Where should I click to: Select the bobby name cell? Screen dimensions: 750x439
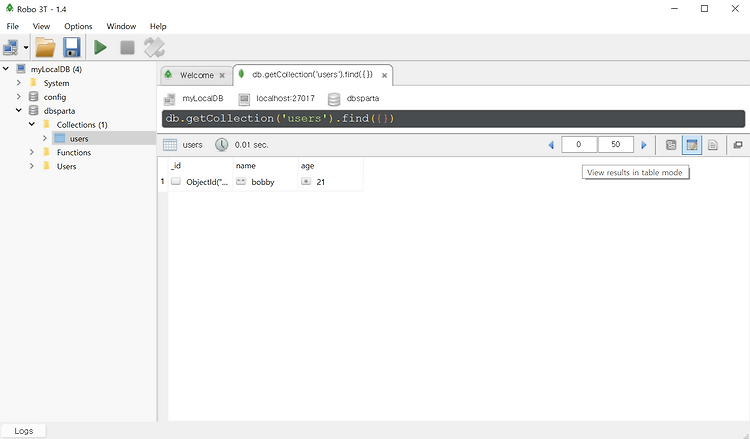(x=265, y=182)
